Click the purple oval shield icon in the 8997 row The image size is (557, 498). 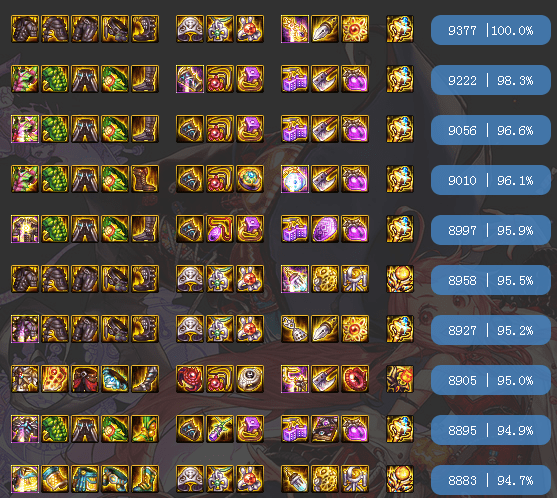[325, 229]
